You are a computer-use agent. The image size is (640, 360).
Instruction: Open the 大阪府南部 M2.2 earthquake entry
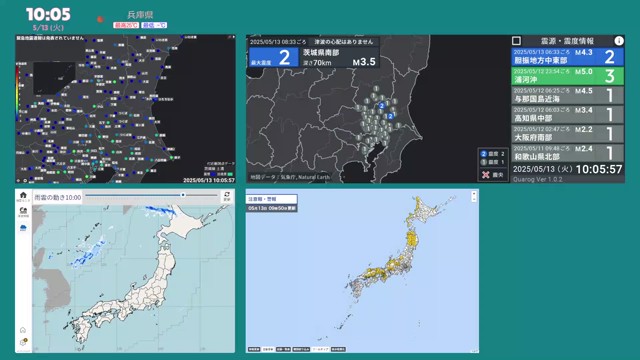(567, 133)
